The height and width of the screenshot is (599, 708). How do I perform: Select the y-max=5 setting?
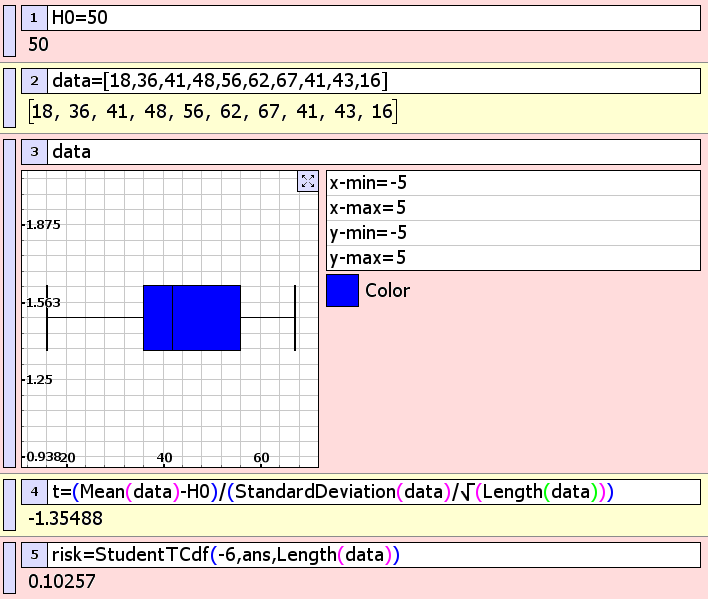pos(513,257)
